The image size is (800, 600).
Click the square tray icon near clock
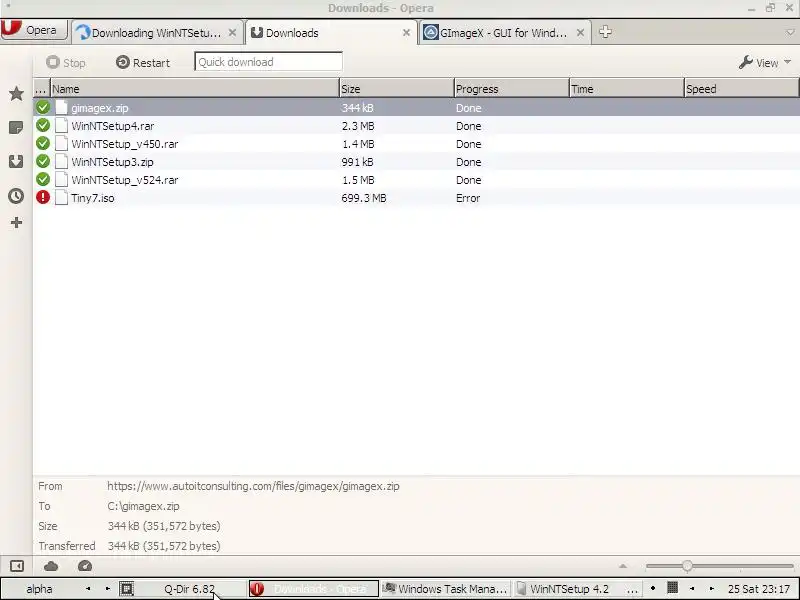(672, 588)
